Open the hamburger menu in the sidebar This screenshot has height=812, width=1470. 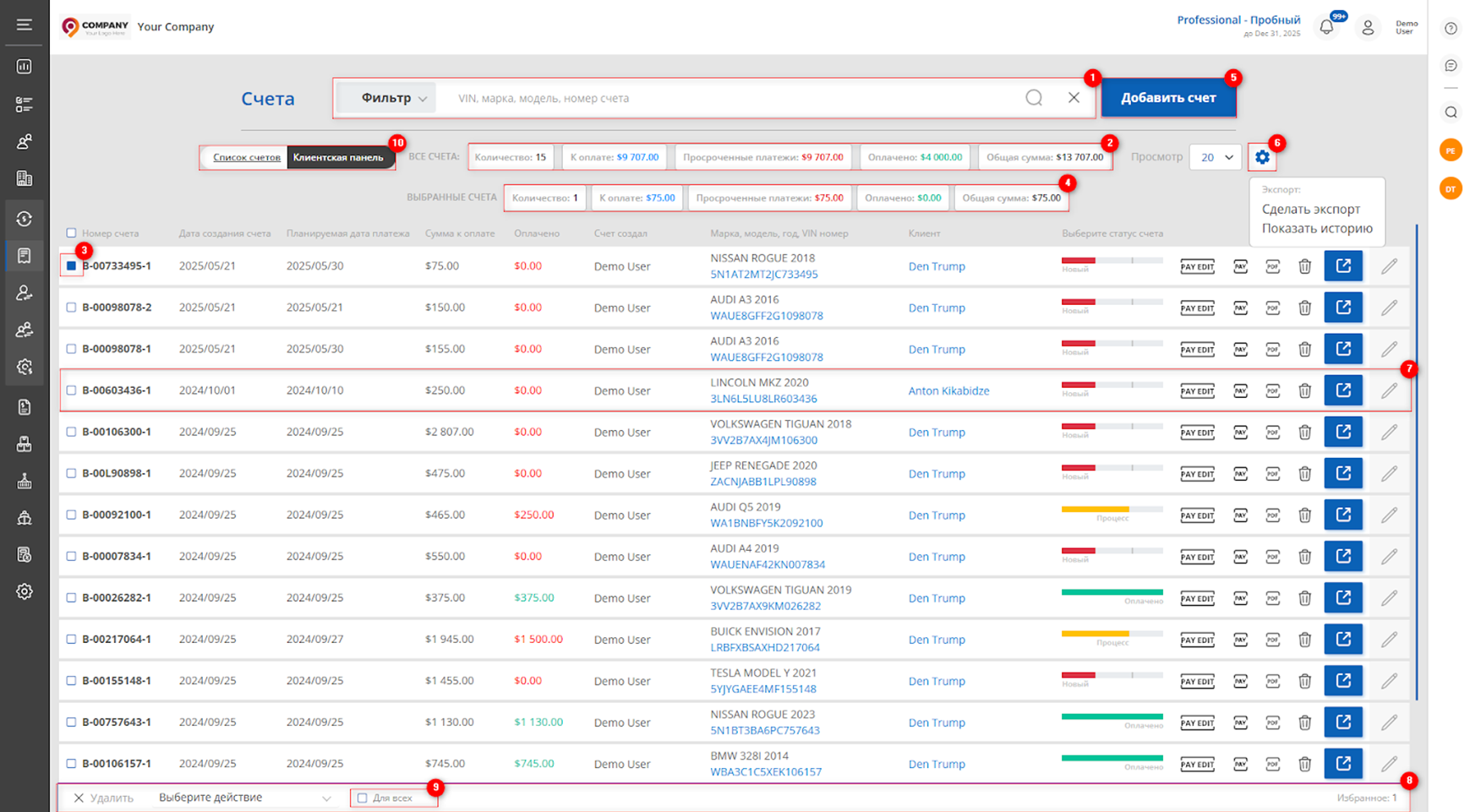(24, 25)
